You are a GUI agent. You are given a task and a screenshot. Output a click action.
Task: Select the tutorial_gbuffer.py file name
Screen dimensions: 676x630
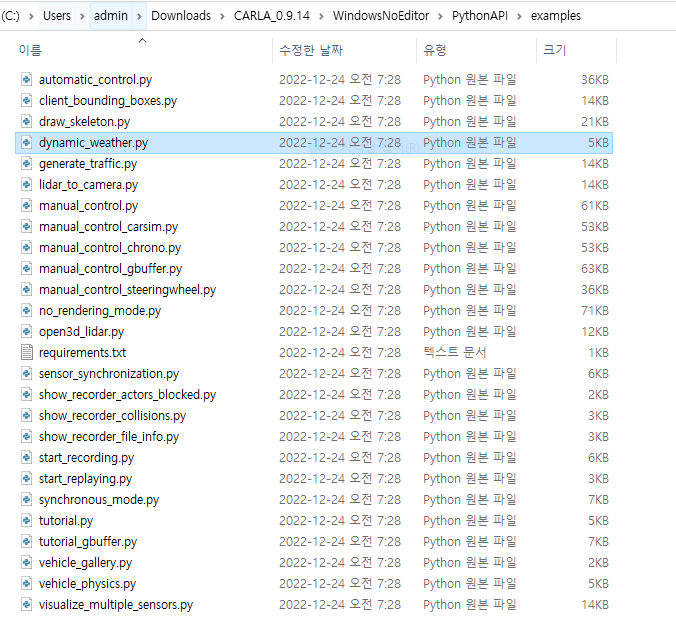click(88, 542)
